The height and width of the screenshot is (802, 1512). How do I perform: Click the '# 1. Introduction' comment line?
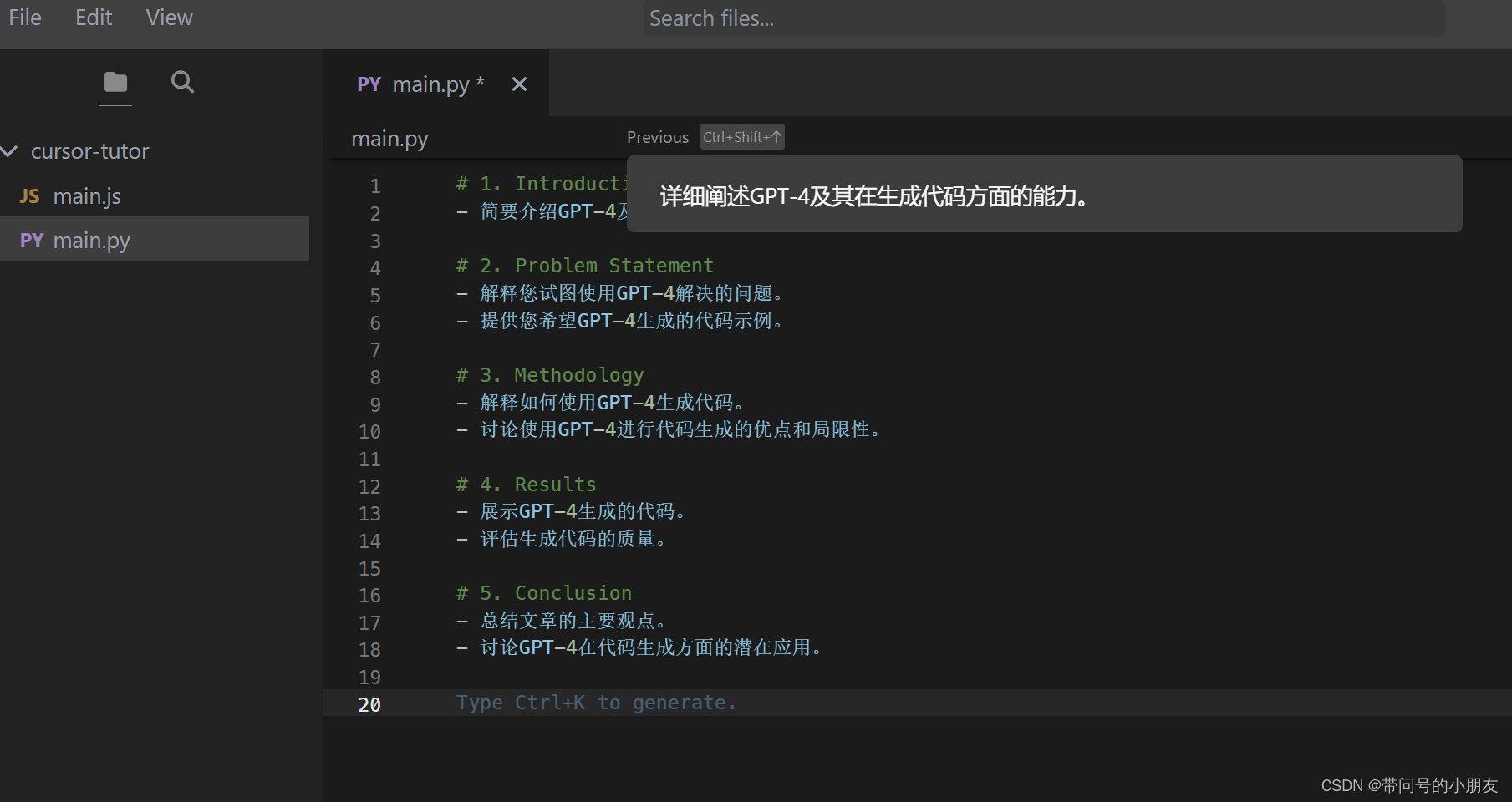tap(541, 184)
